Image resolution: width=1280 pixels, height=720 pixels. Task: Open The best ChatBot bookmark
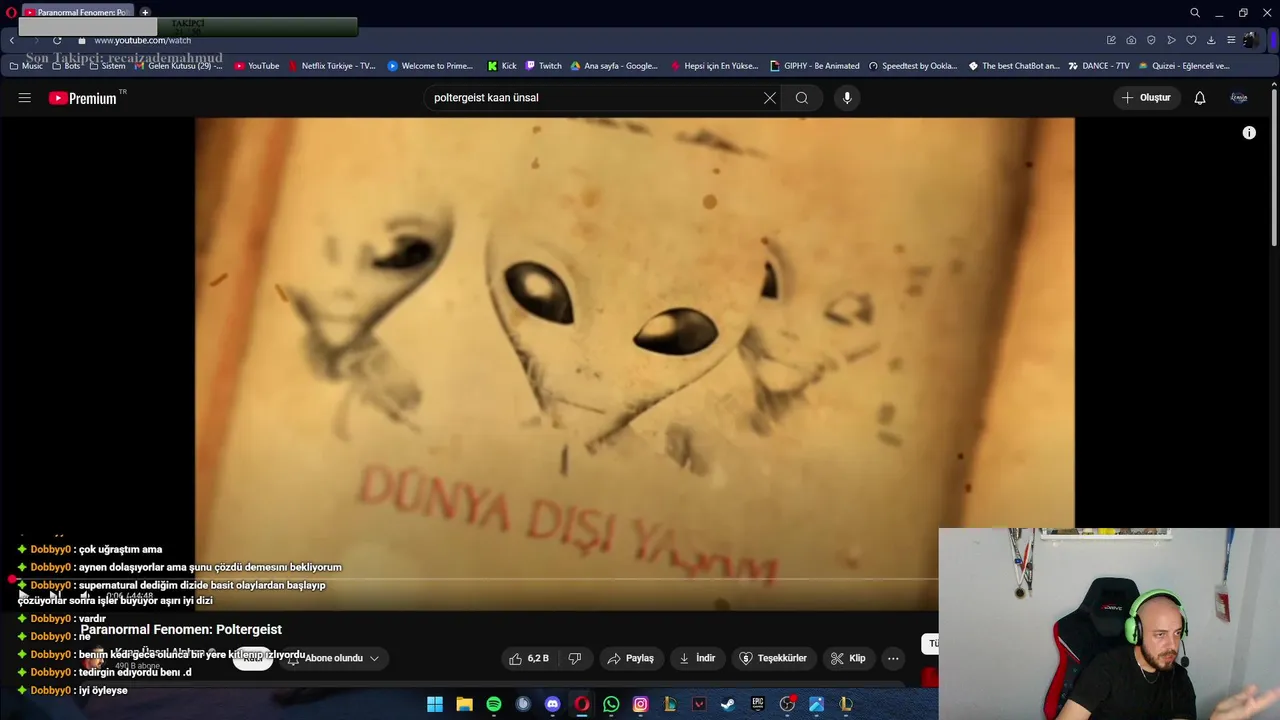coord(1014,66)
